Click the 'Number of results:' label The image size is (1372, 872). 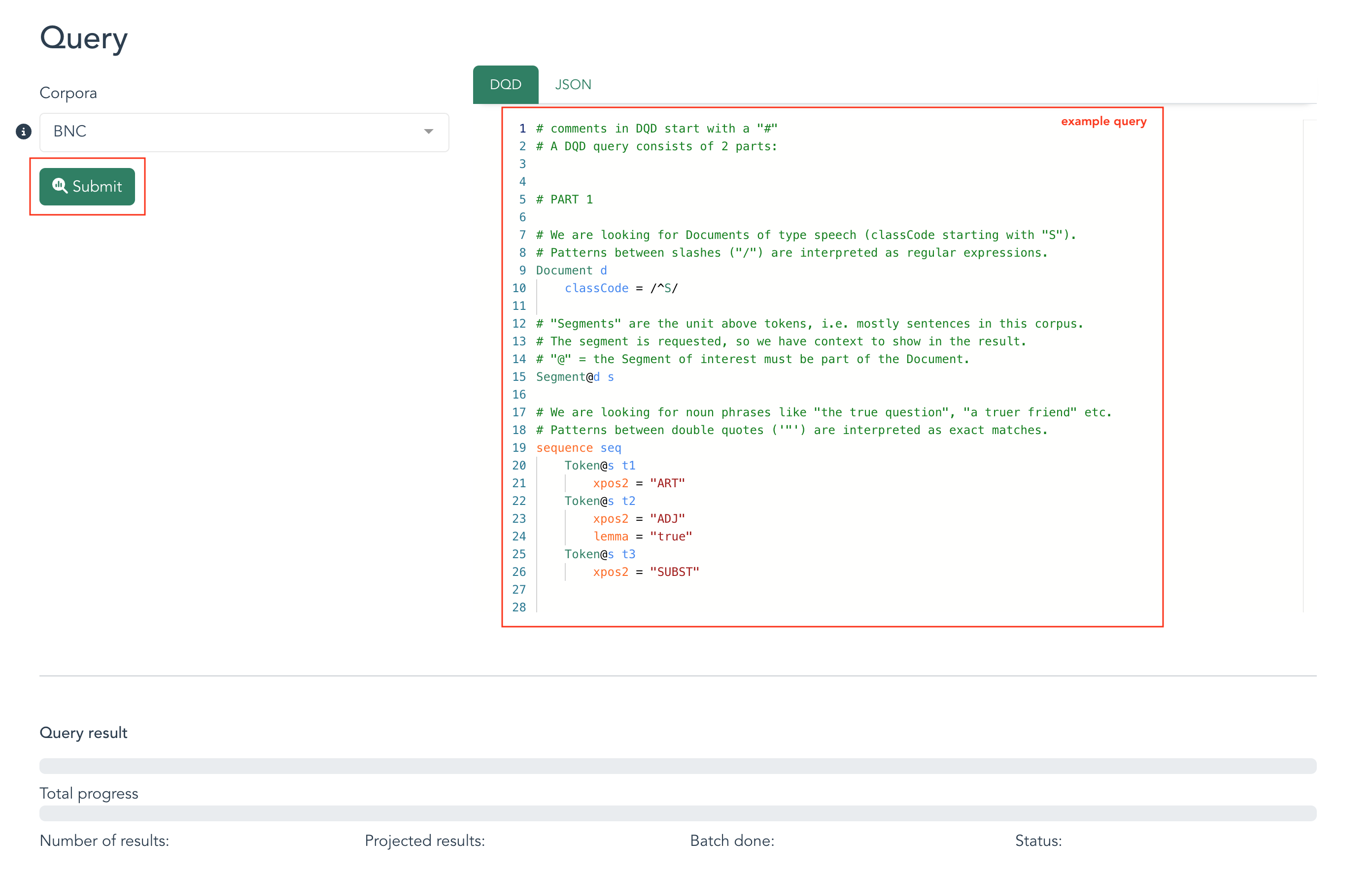[104, 840]
